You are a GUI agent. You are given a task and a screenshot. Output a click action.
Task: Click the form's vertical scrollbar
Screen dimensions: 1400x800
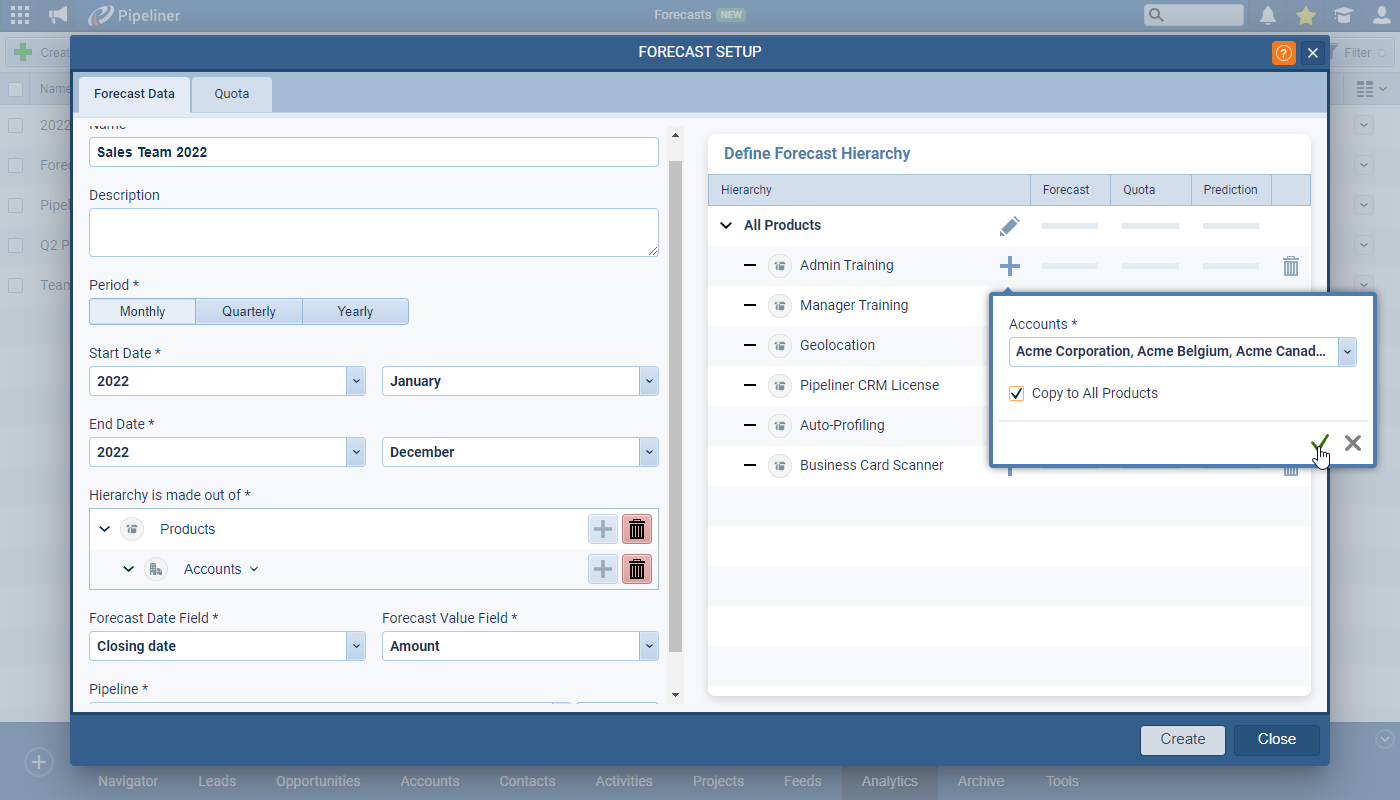click(675, 400)
